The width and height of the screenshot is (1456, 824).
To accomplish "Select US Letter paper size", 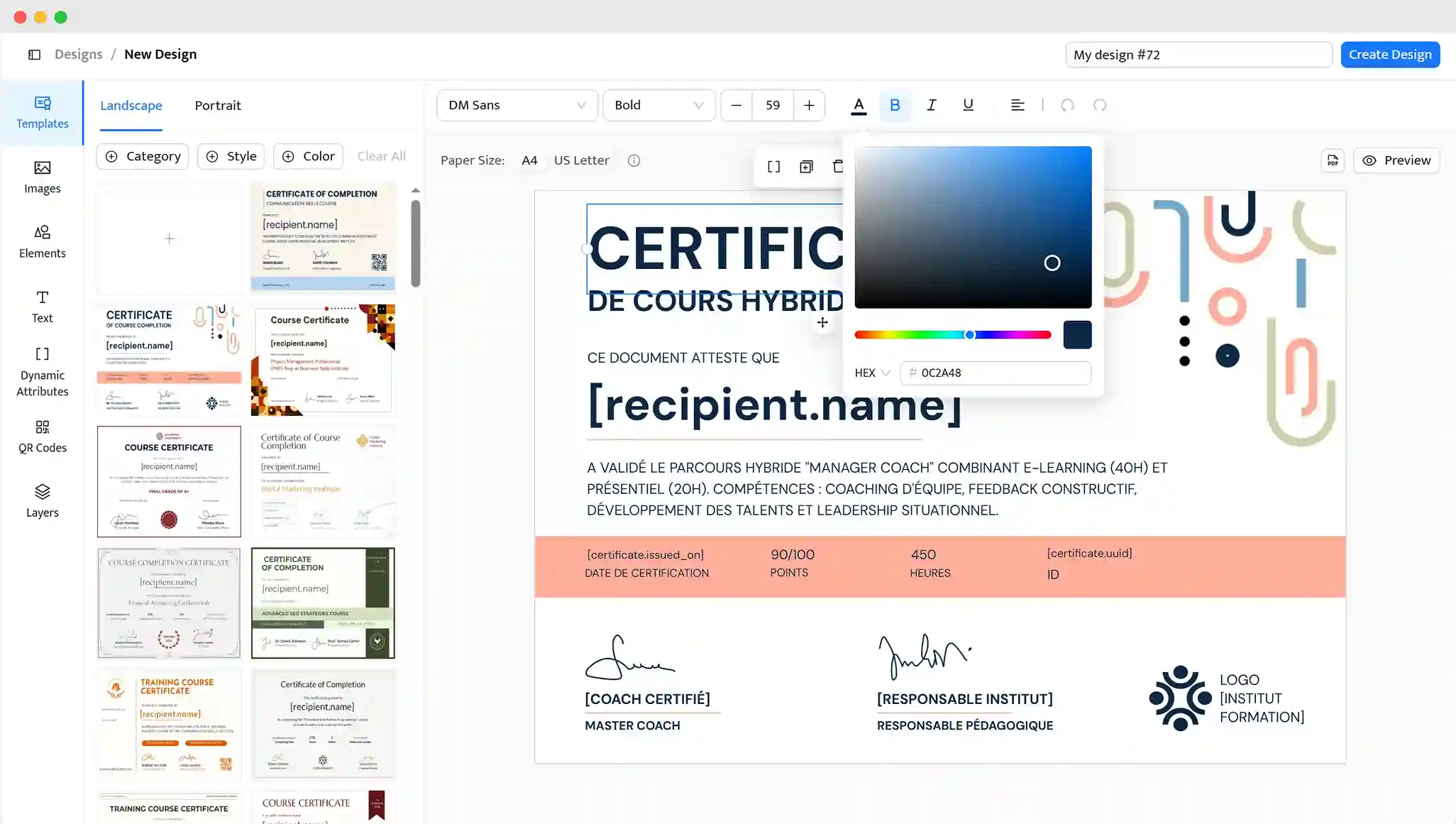I will [581, 160].
